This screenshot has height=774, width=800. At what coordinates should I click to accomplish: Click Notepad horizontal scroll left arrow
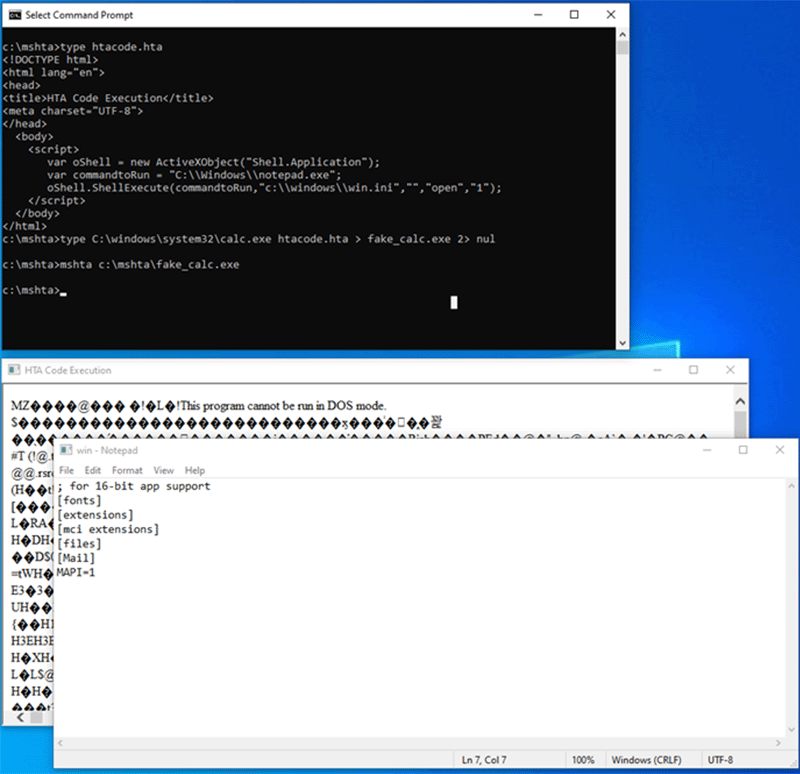tap(60, 743)
